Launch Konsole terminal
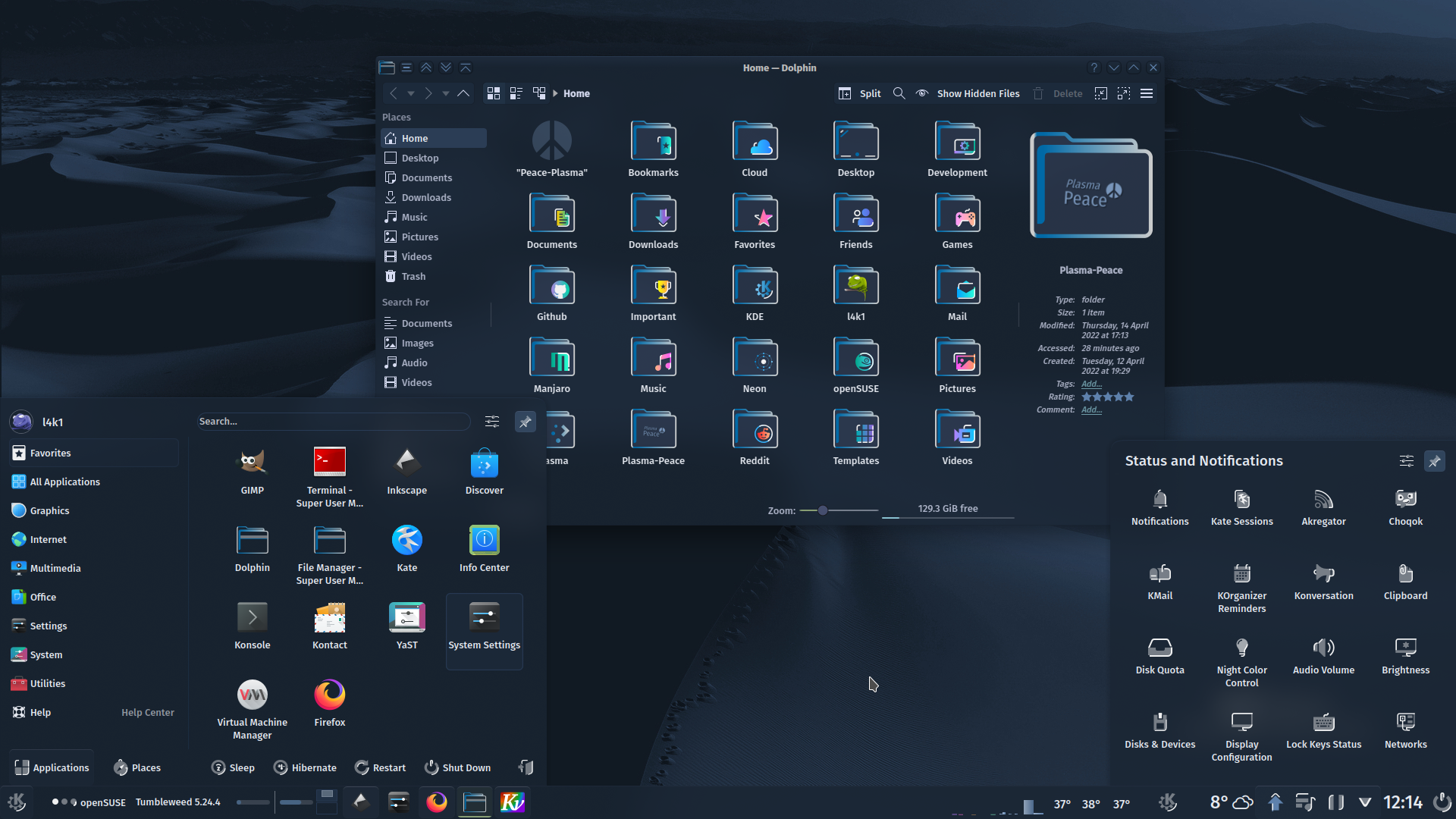Viewport: 1456px width, 819px height. coord(252,626)
